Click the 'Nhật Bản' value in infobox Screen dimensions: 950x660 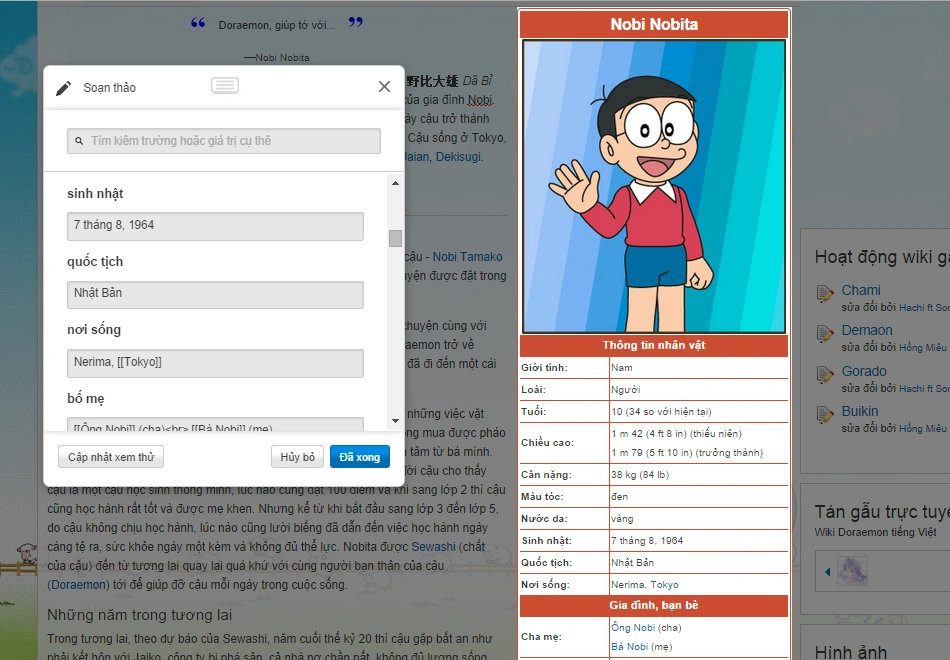633,562
